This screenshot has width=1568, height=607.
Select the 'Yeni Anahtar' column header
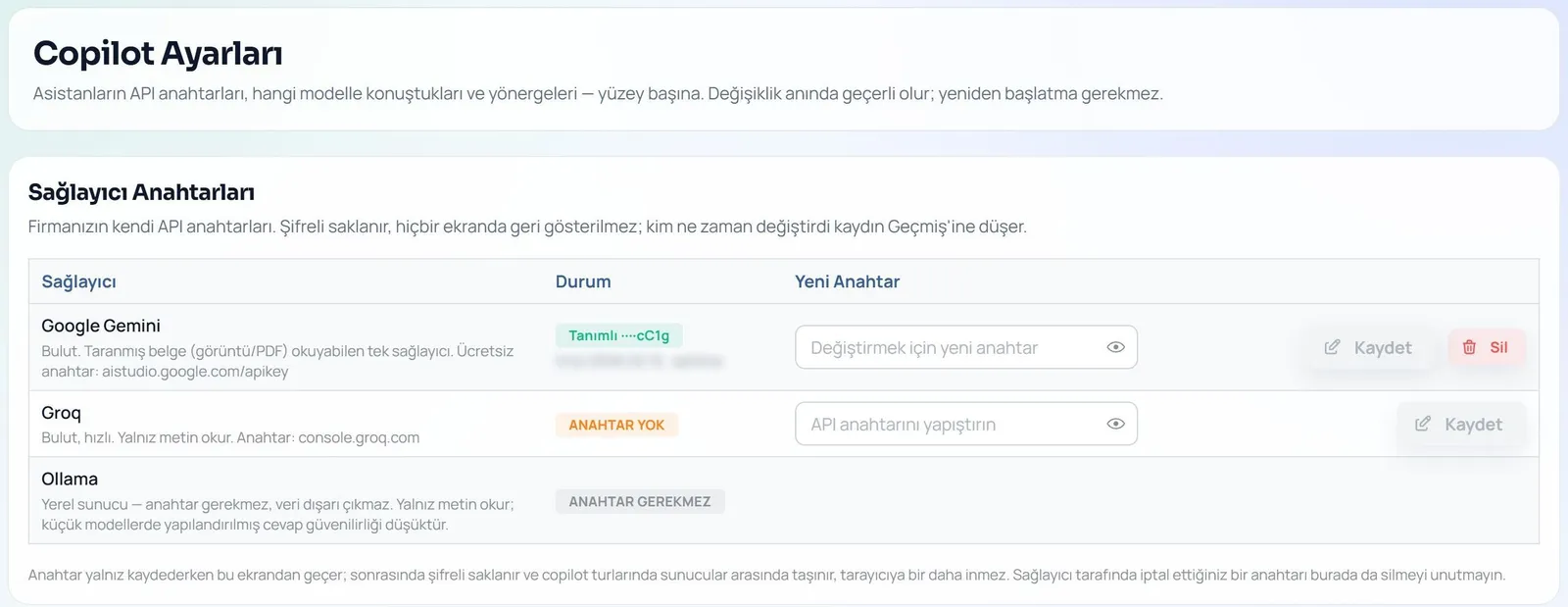[847, 281]
